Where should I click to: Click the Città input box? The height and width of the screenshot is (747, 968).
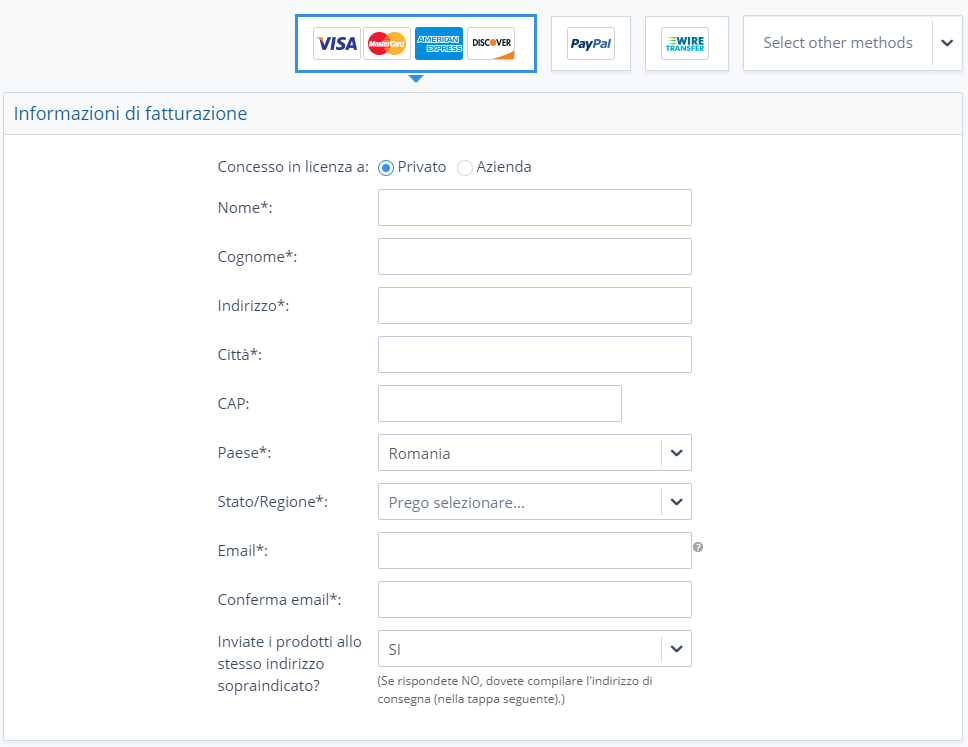[535, 354]
